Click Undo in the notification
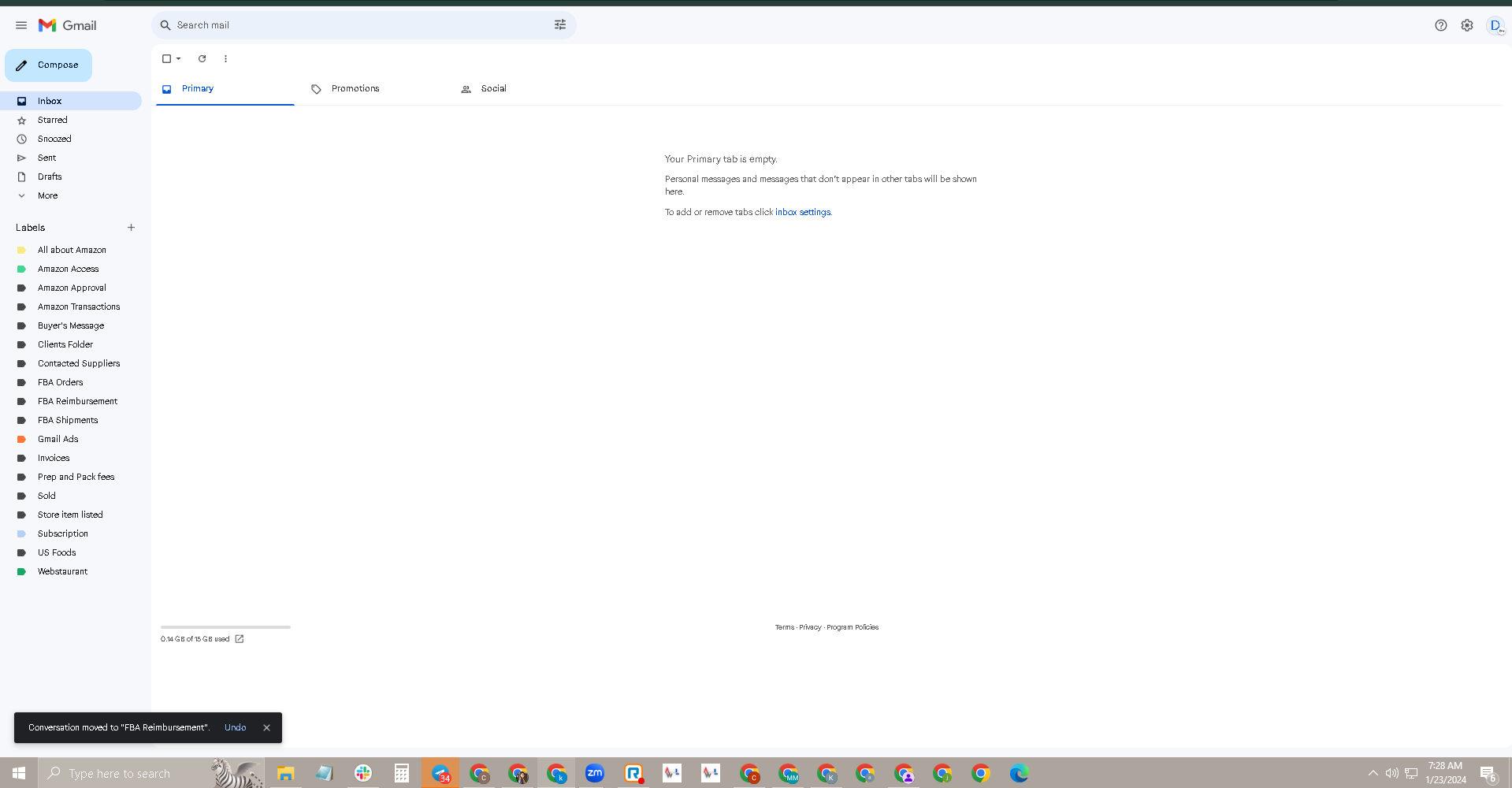1512x788 pixels. click(x=235, y=727)
